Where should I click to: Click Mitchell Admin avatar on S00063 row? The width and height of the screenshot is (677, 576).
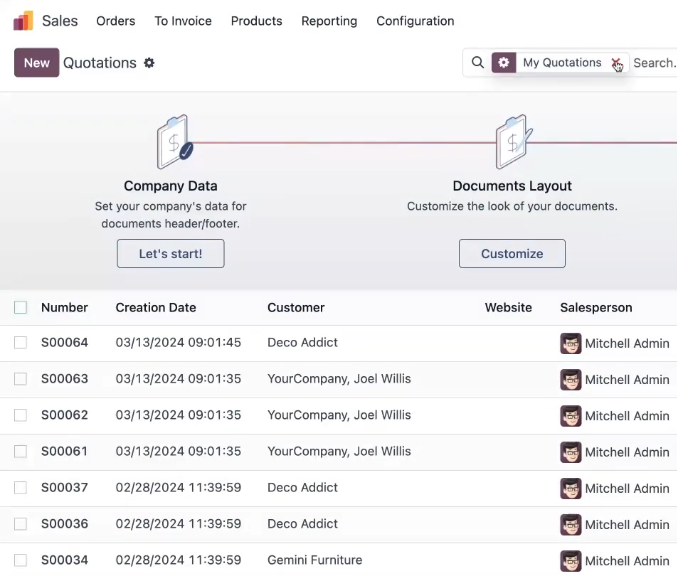pos(570,380)
